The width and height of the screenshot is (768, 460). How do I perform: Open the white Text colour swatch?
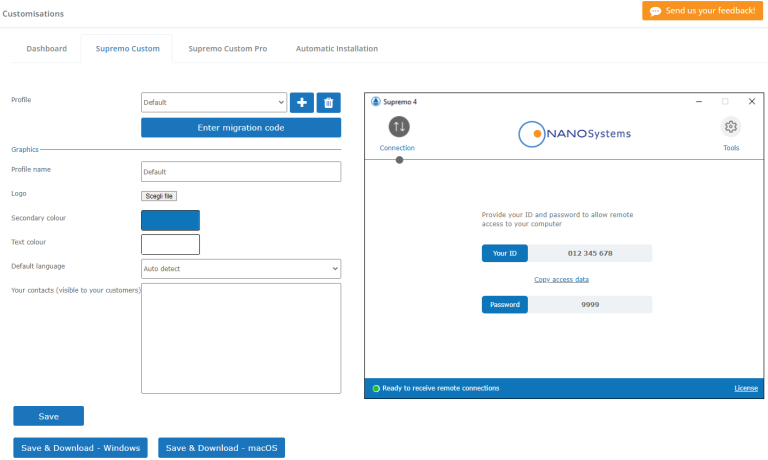(170, 244)
